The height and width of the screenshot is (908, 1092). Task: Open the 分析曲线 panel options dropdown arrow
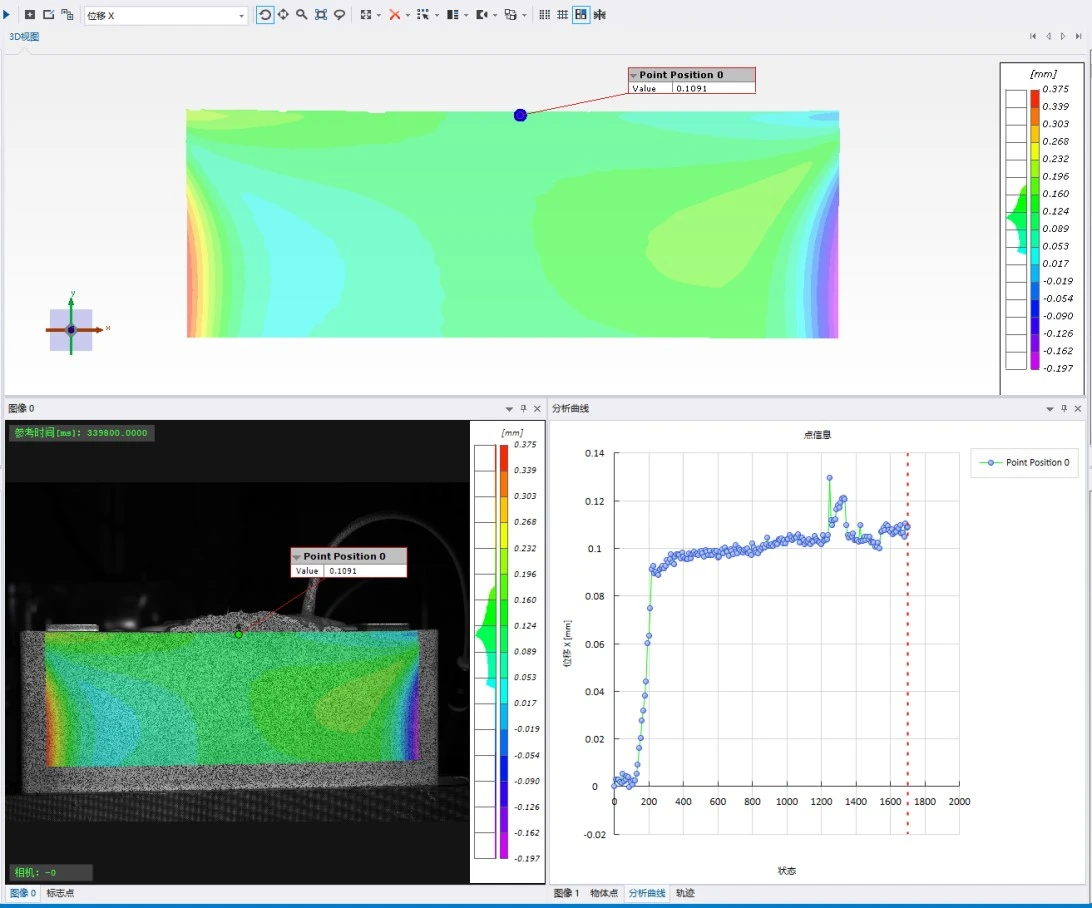(x=1049, y=409)
